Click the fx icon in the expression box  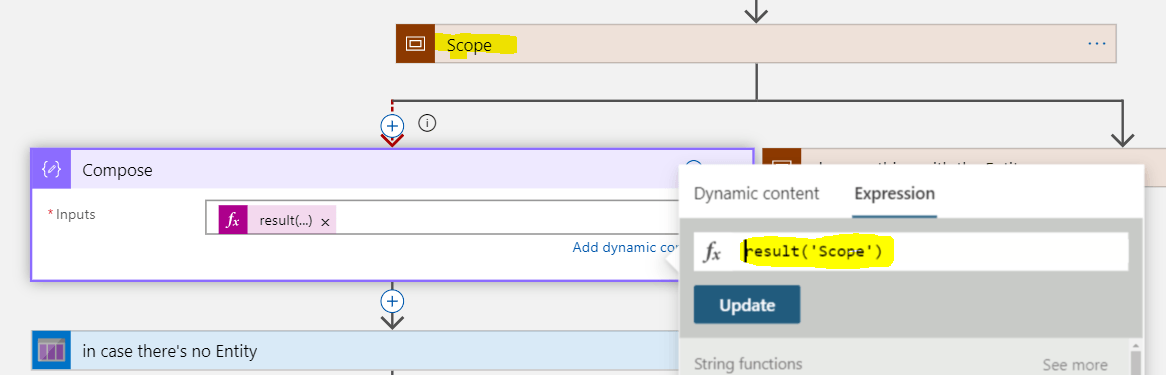click(712, 253)
